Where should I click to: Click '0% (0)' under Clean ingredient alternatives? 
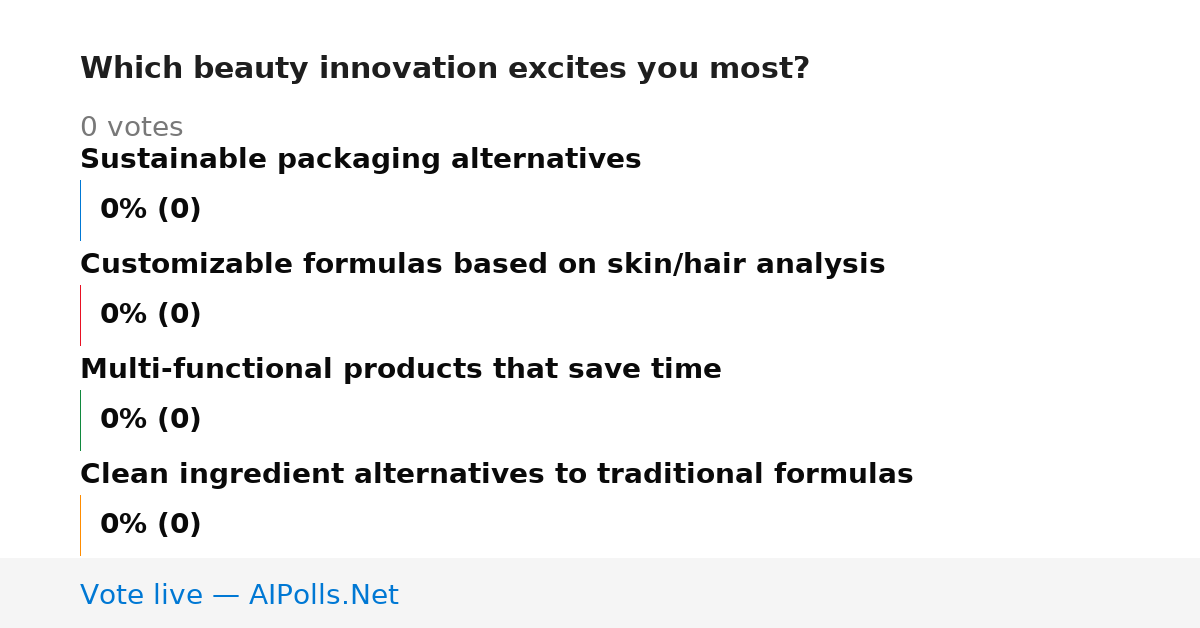(x=150, y=525)
